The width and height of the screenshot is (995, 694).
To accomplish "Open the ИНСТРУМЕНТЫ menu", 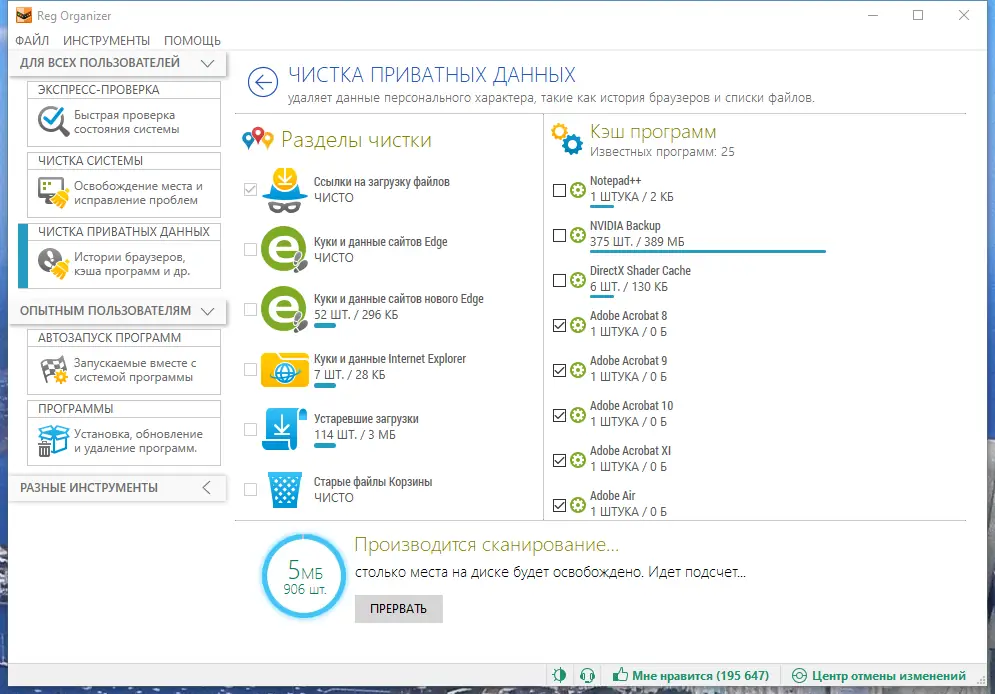I will pyautogui.click(x=106, y=41).
